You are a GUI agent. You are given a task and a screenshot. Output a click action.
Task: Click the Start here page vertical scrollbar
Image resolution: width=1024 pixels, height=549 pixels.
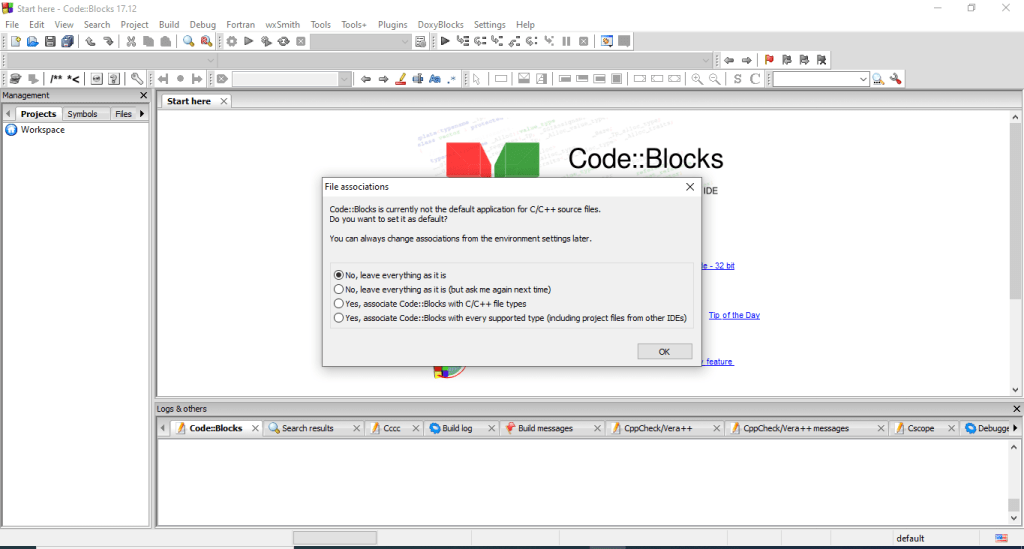click(1015, 250)
